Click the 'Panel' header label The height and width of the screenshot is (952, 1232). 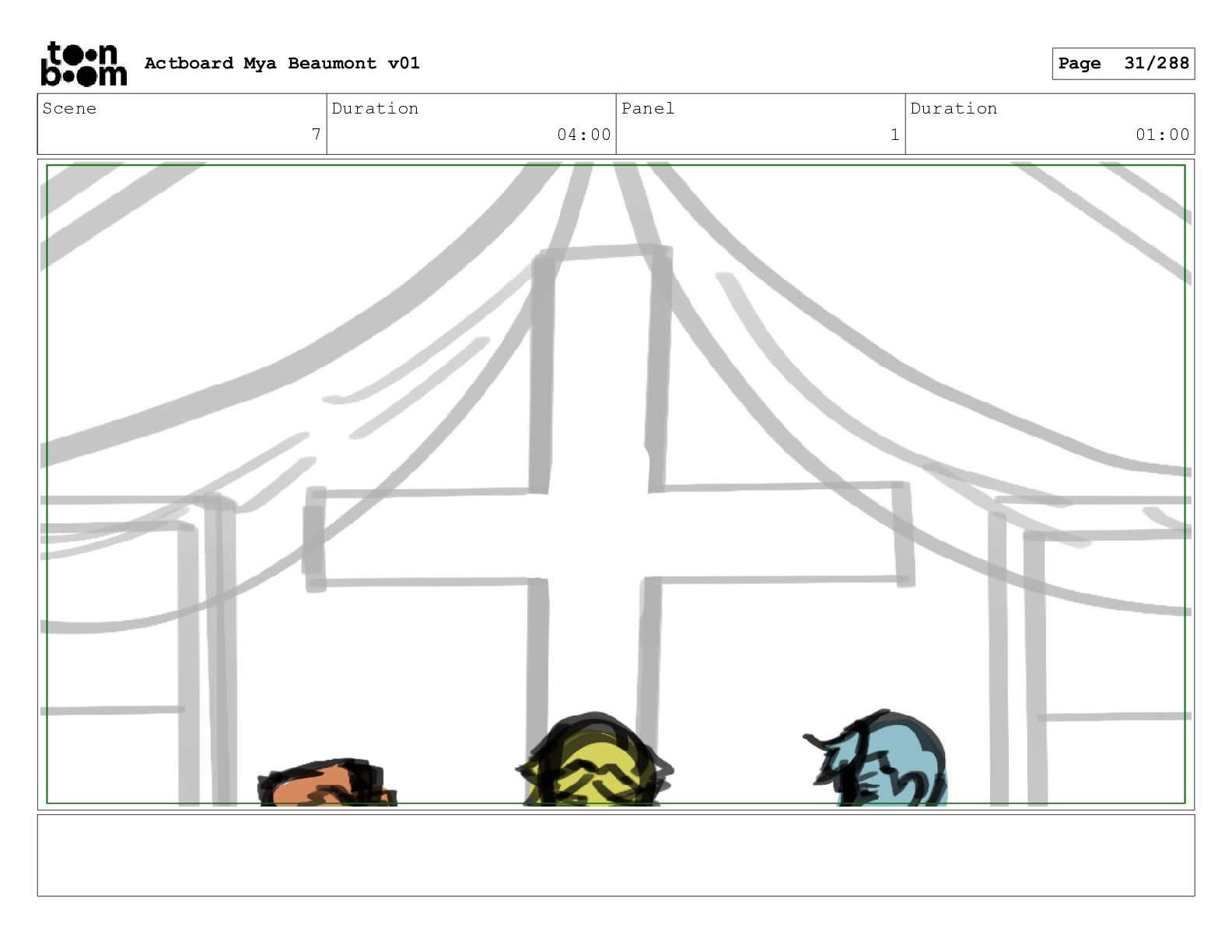click(648, 108)
